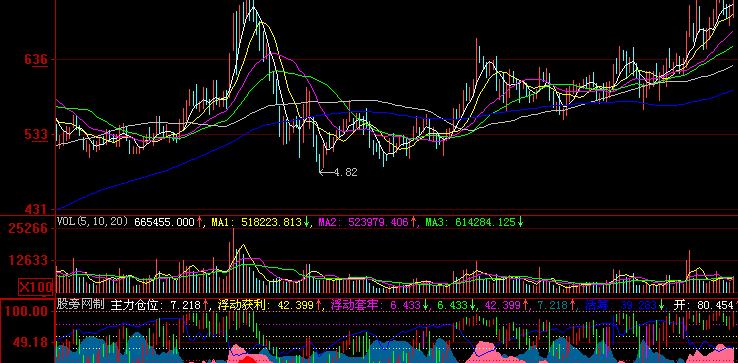This screenshot has width=738, height=363.
Task: Click the 636 price axis label
Action: (36, 60)
